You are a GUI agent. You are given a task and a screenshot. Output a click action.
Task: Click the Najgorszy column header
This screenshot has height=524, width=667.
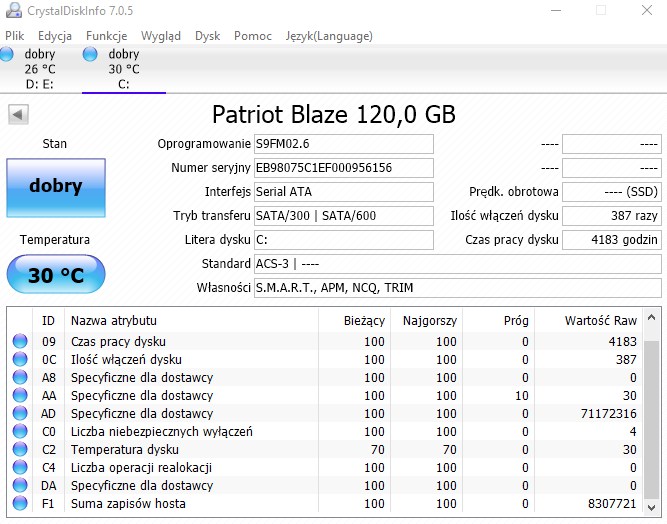tap(426, 320)
